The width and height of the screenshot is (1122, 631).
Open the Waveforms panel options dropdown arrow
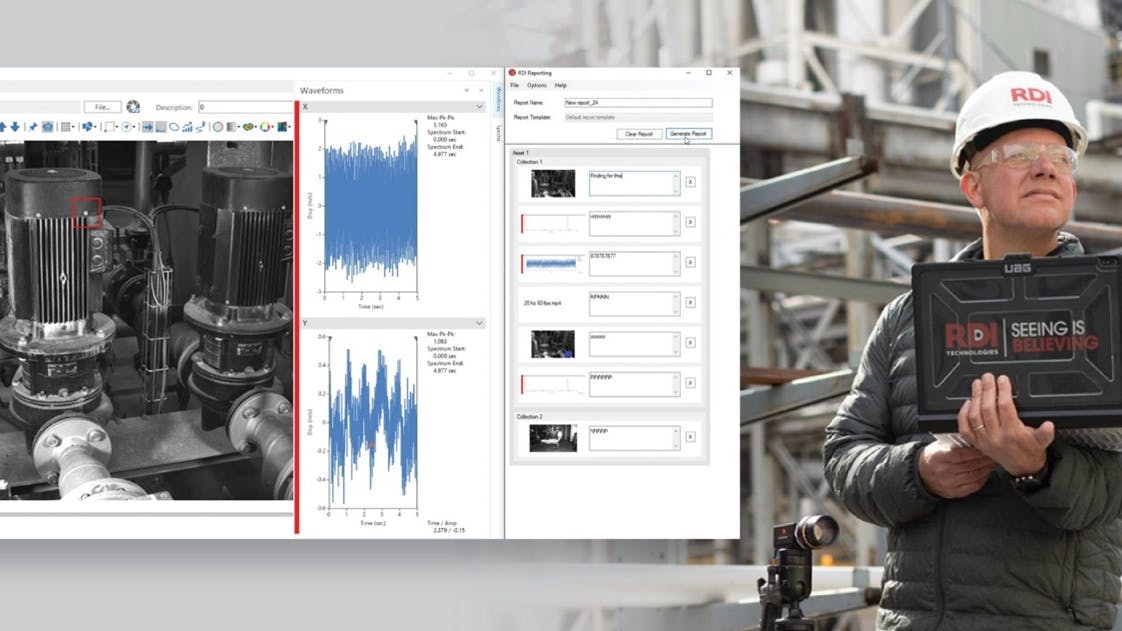click(469, 90)
